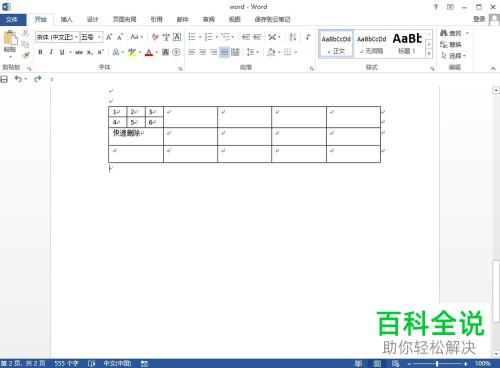Apply the Normal style

coord(336,44)
